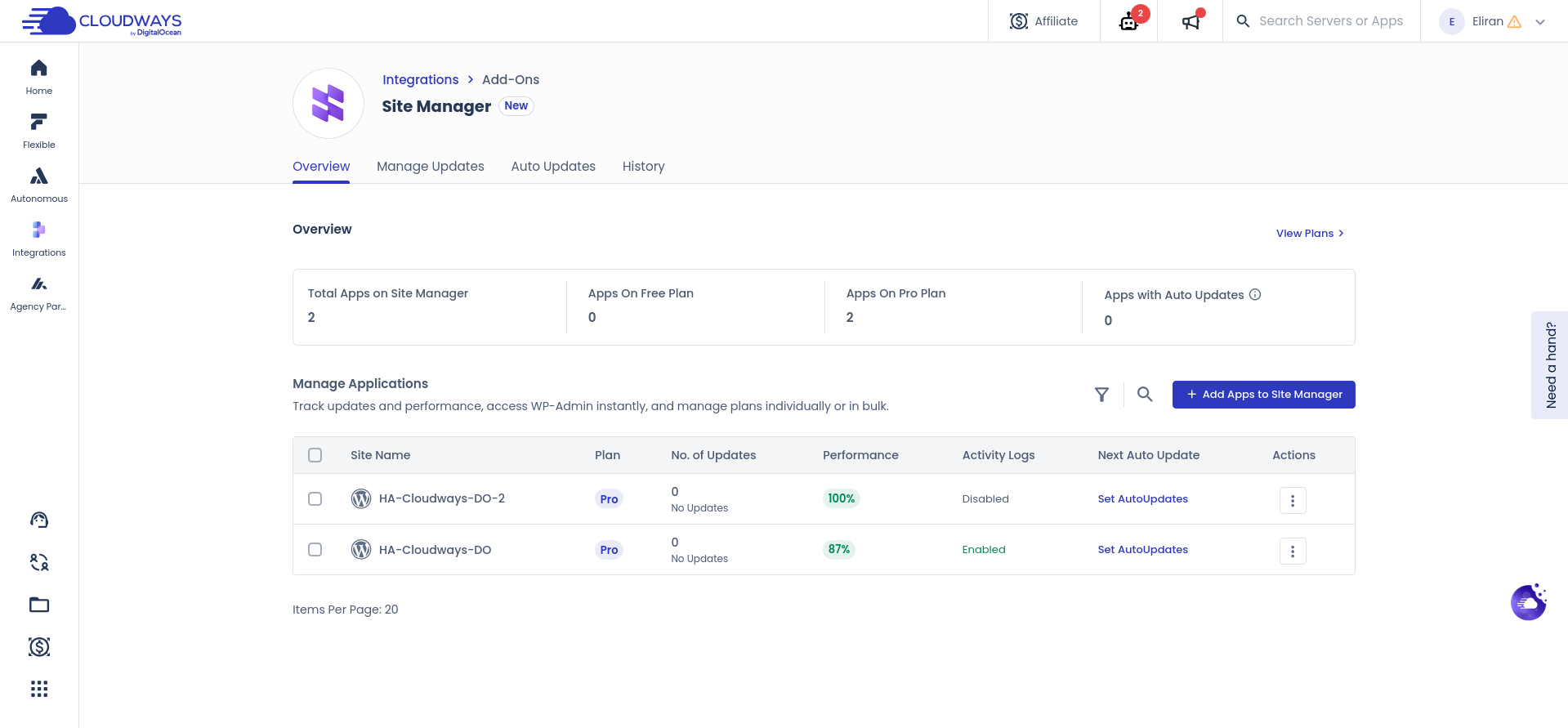Click the Apps On Free Plan stat

click(x=641, y=306)
